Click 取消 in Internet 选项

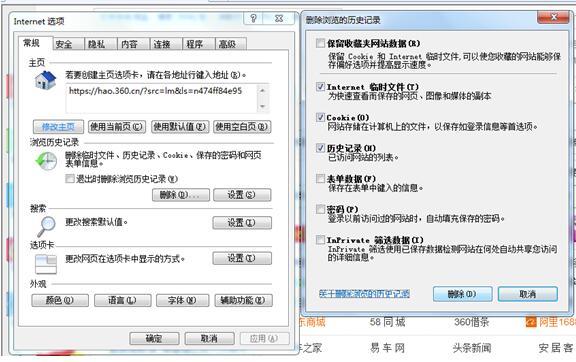coord(209,338)
